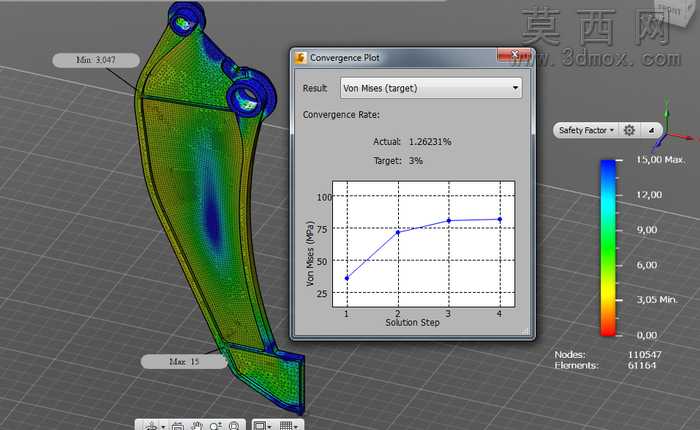Click the 6,00 legend value
Viewport: 700px width, 430px height.
point(647,265)
